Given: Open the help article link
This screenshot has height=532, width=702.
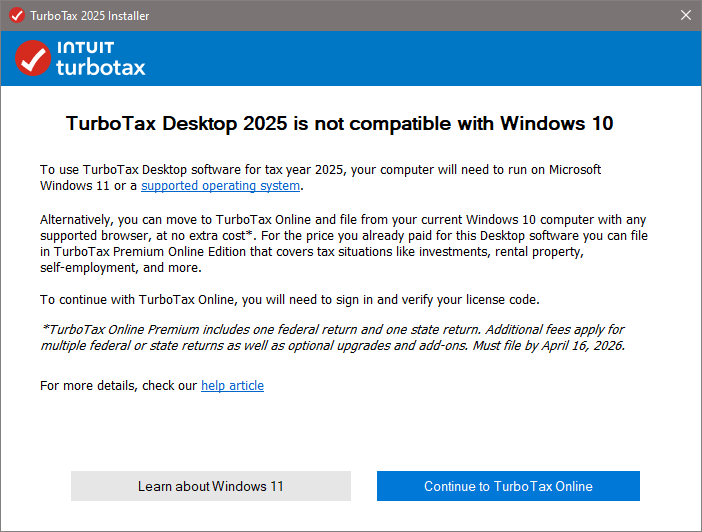Looking at the screenshot, I should [232, 385].
